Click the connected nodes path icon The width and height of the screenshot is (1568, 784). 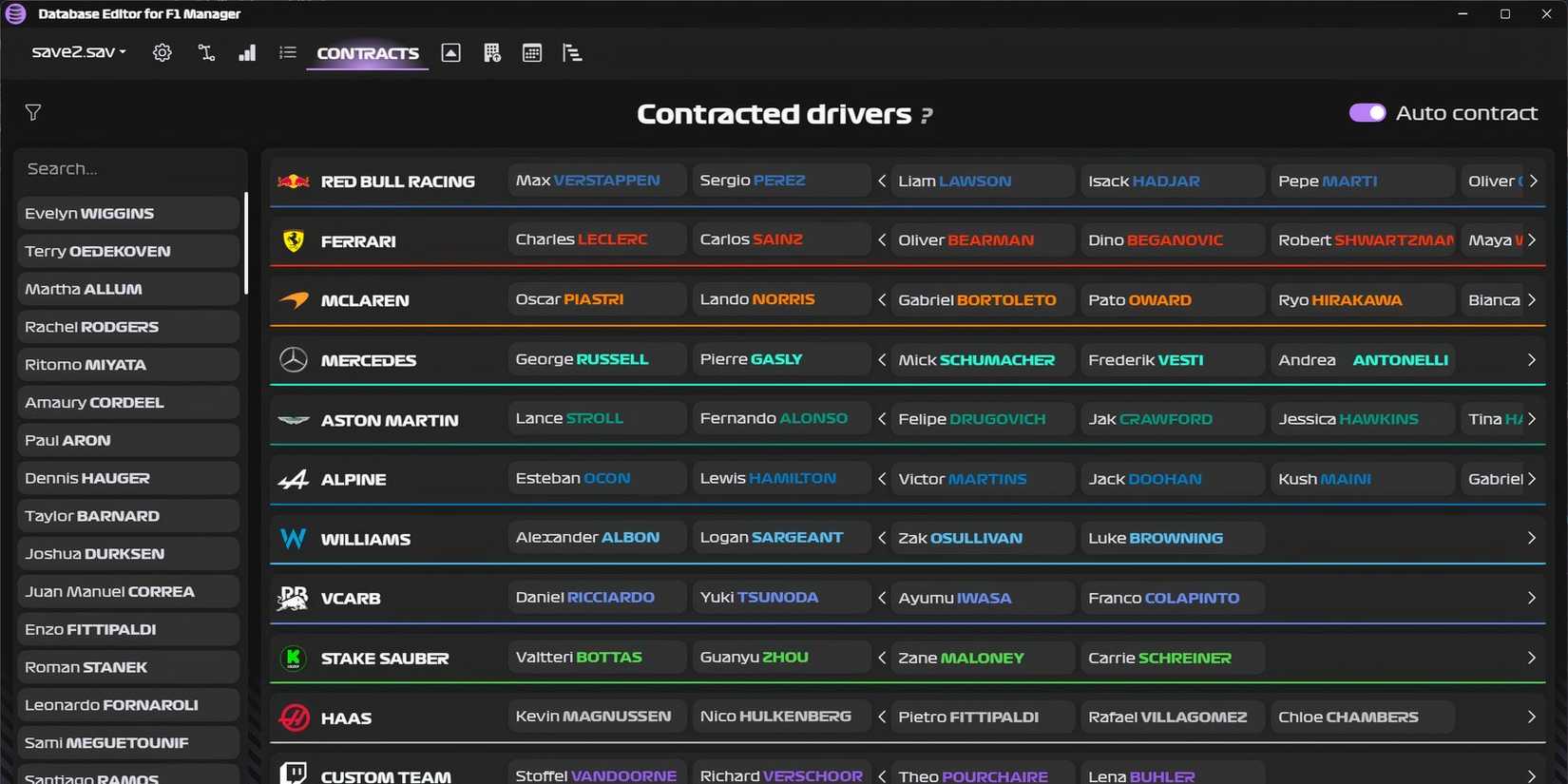click(x=206, y=53)
